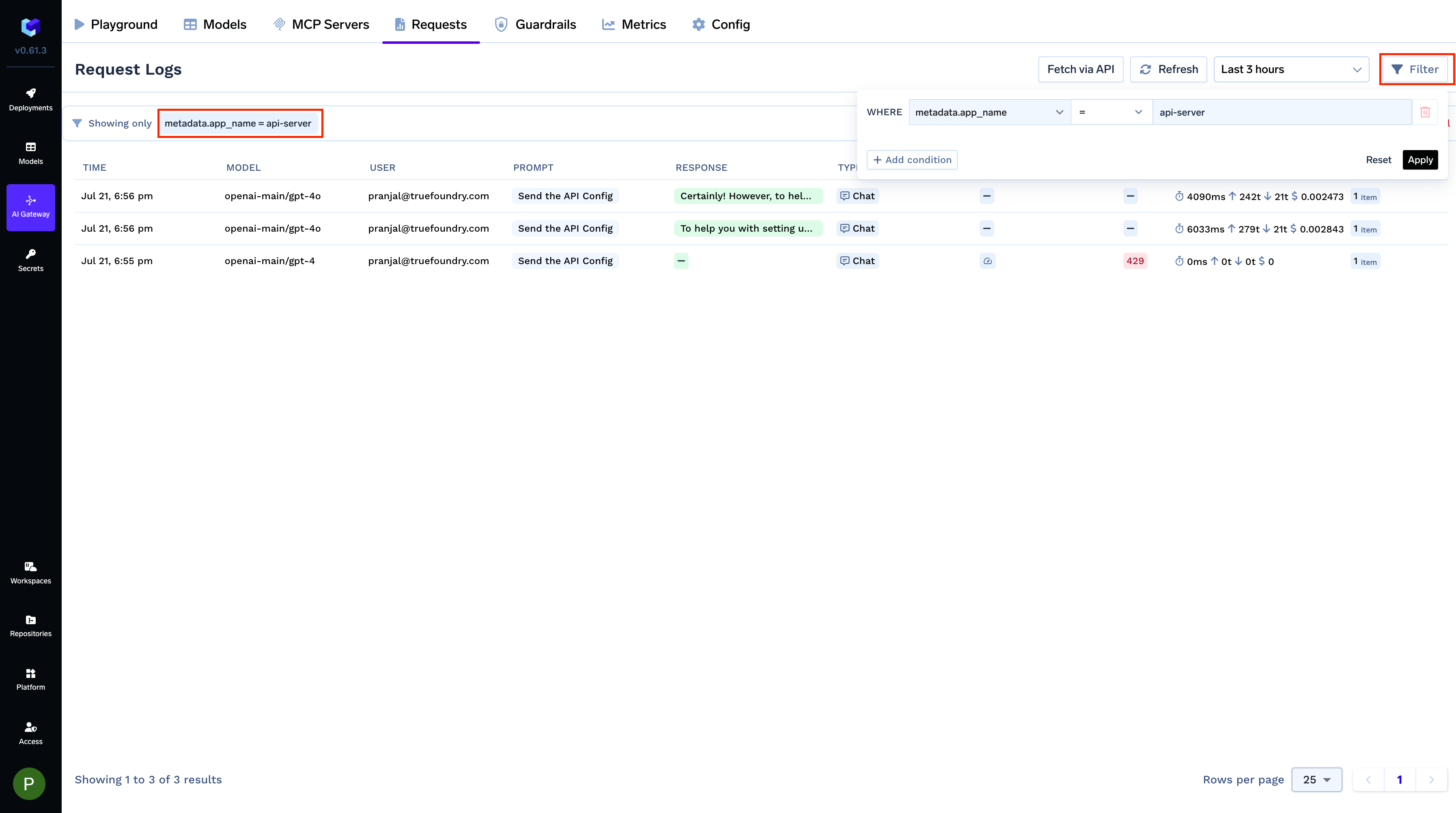Go to the Workspaces section
The width and height of the screenshot is (1456, 813).
[30, 572]
